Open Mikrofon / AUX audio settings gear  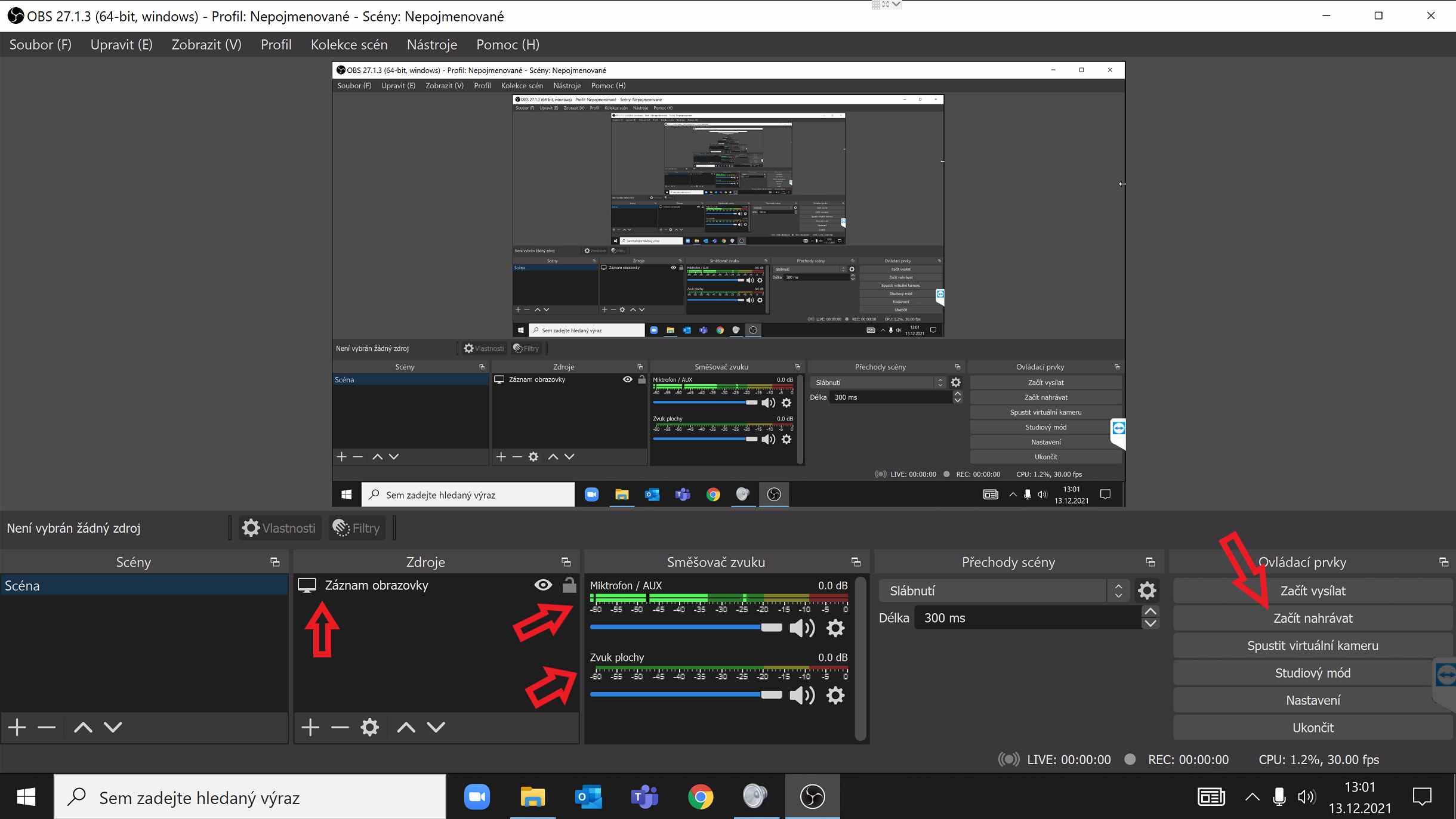835,628
